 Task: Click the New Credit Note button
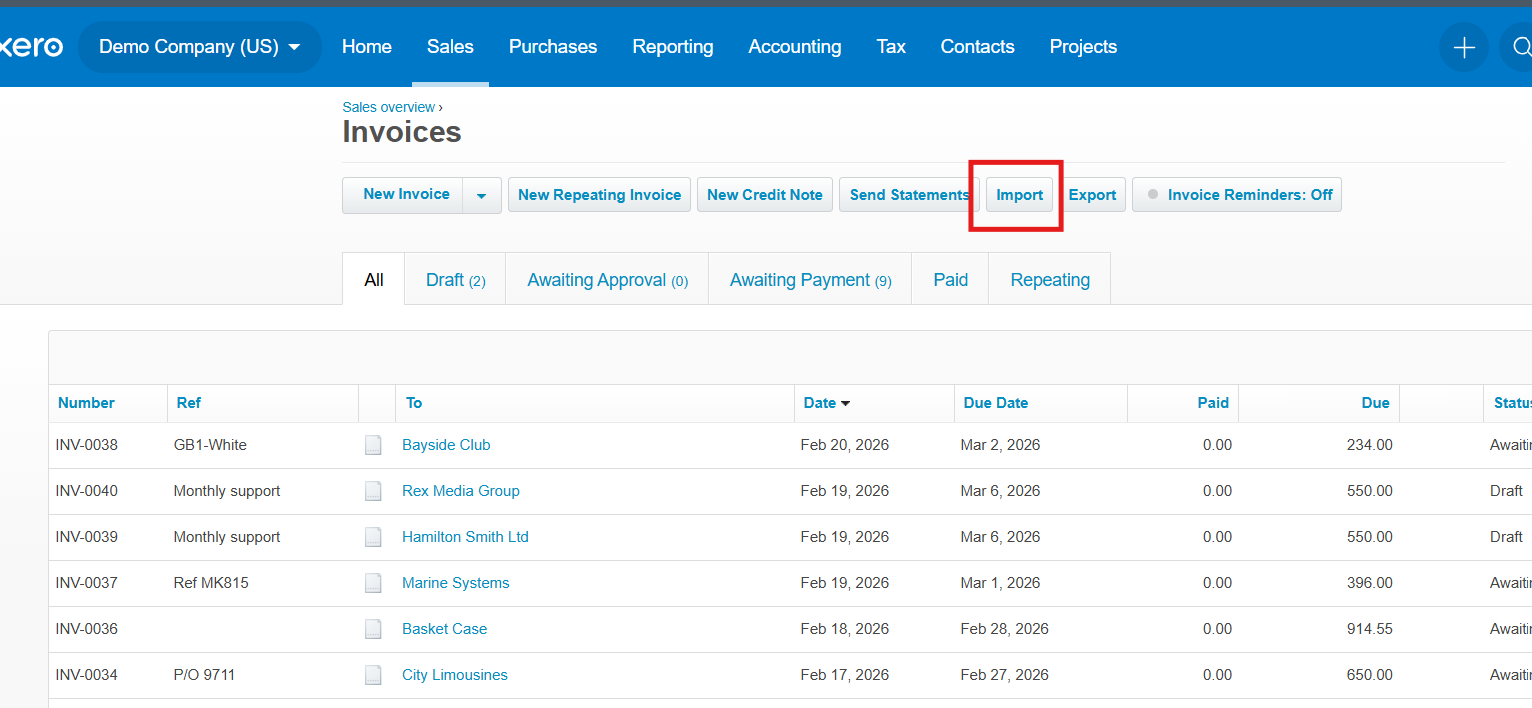765,195
